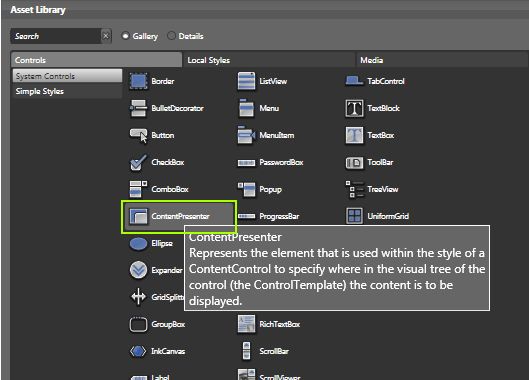Click the BulletDecorator label text
Viewport: 529px width, 380px height.
[177, 108]
